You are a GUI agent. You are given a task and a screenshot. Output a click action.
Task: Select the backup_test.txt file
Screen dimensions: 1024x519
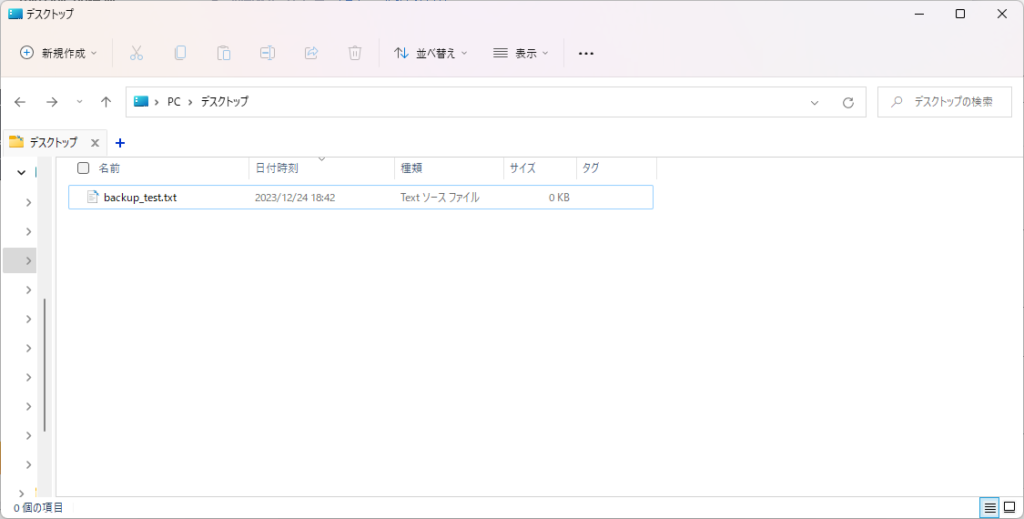(x=140, y=197)
